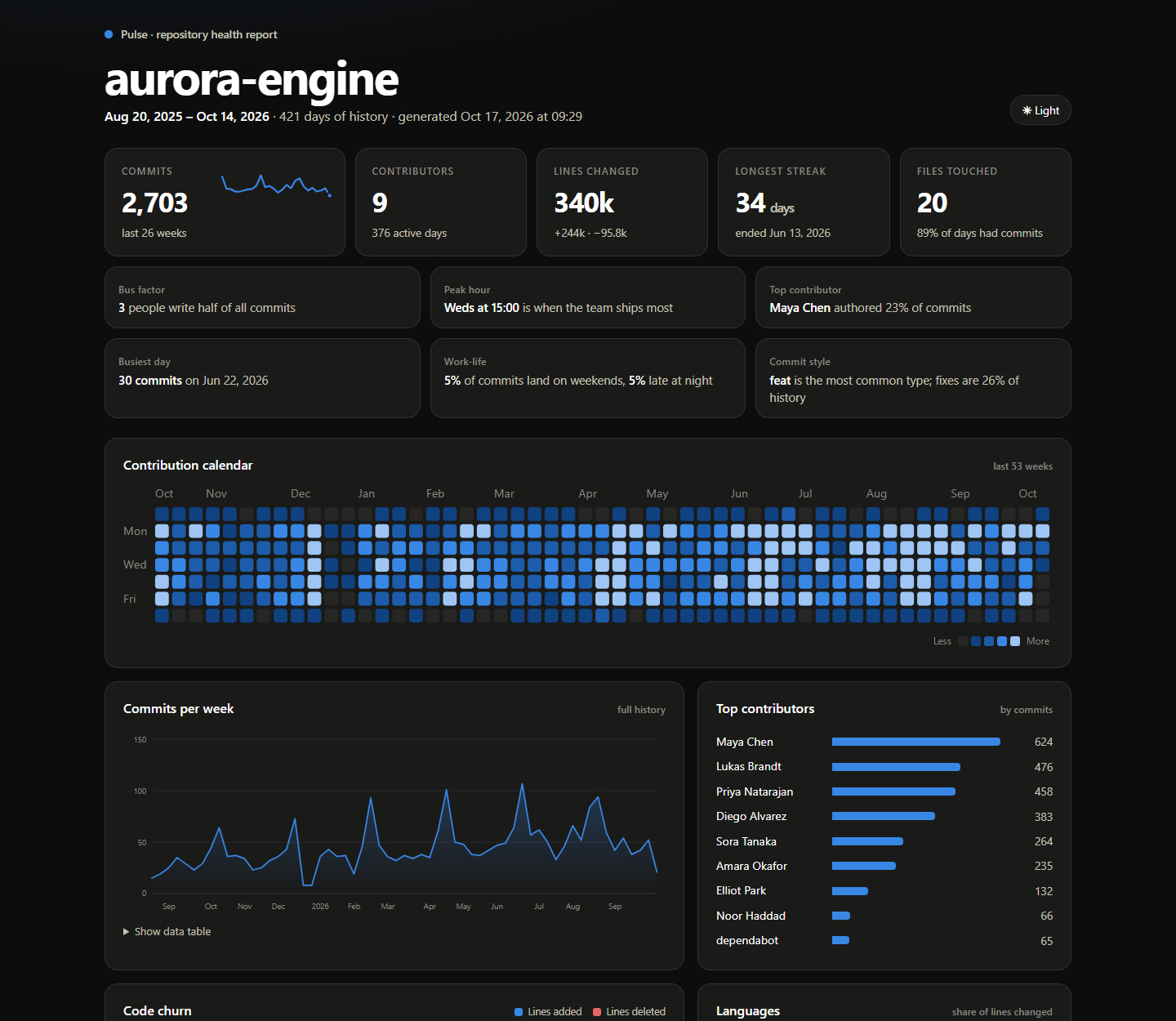Click the commits sparkline chart
This screenshot has width=1176, height=1021.
click(x=275, y=185)
